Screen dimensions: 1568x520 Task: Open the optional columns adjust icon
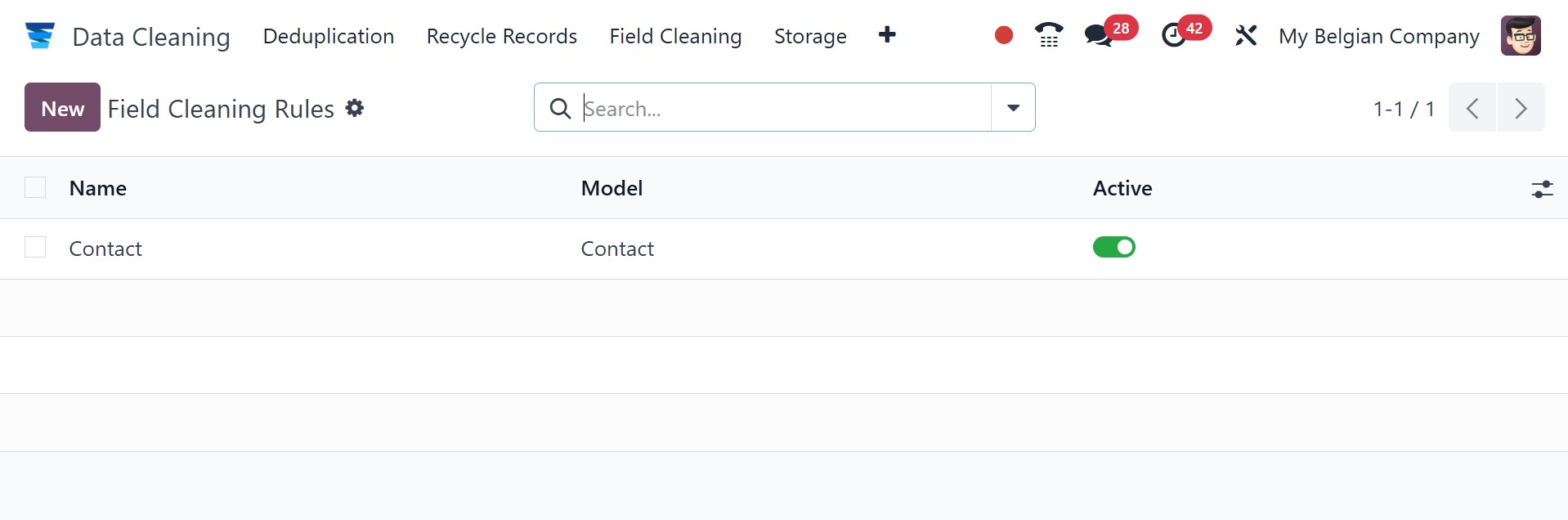[x=1542, y=189]
